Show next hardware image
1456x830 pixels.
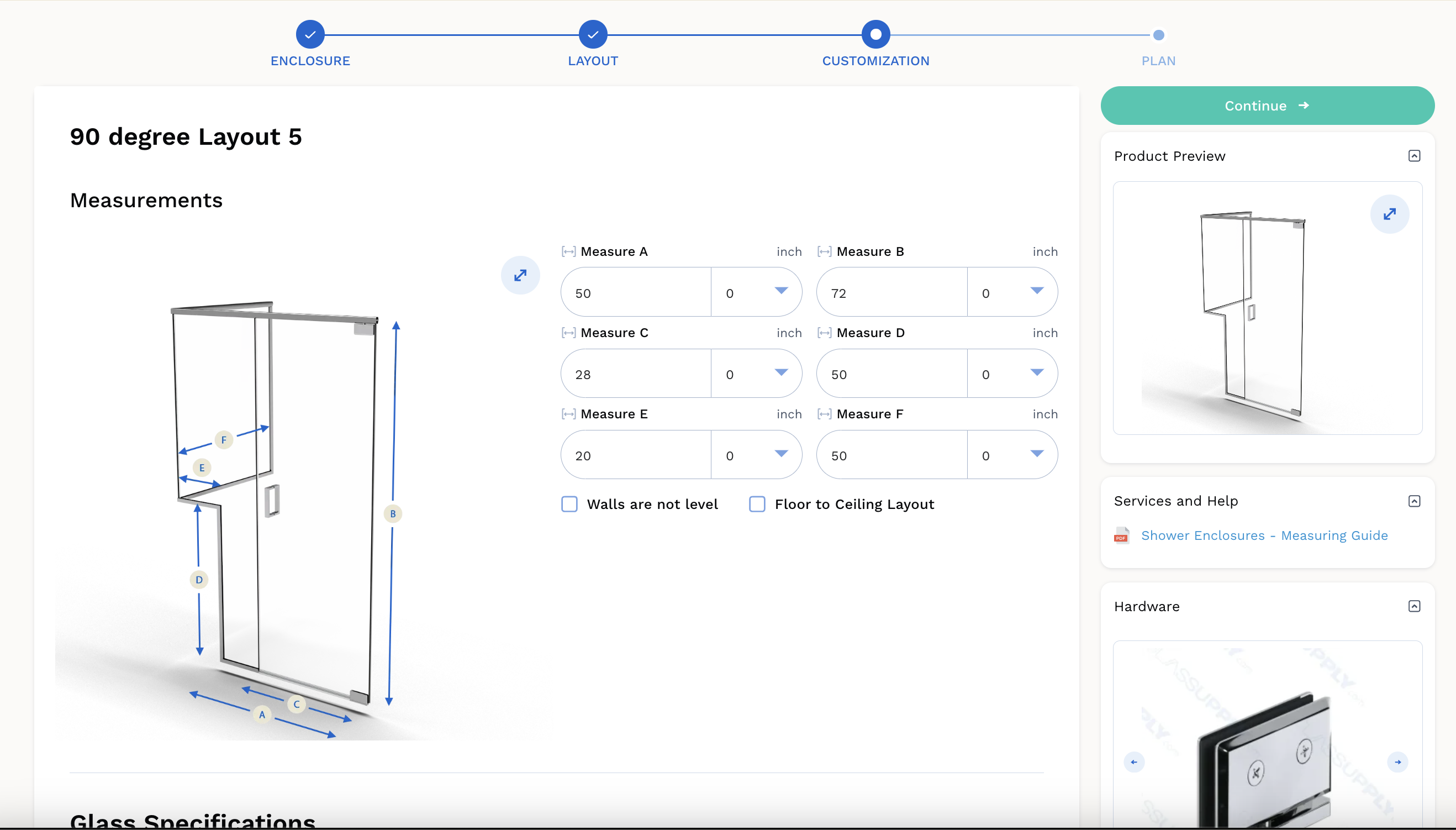coord(1397,762)
